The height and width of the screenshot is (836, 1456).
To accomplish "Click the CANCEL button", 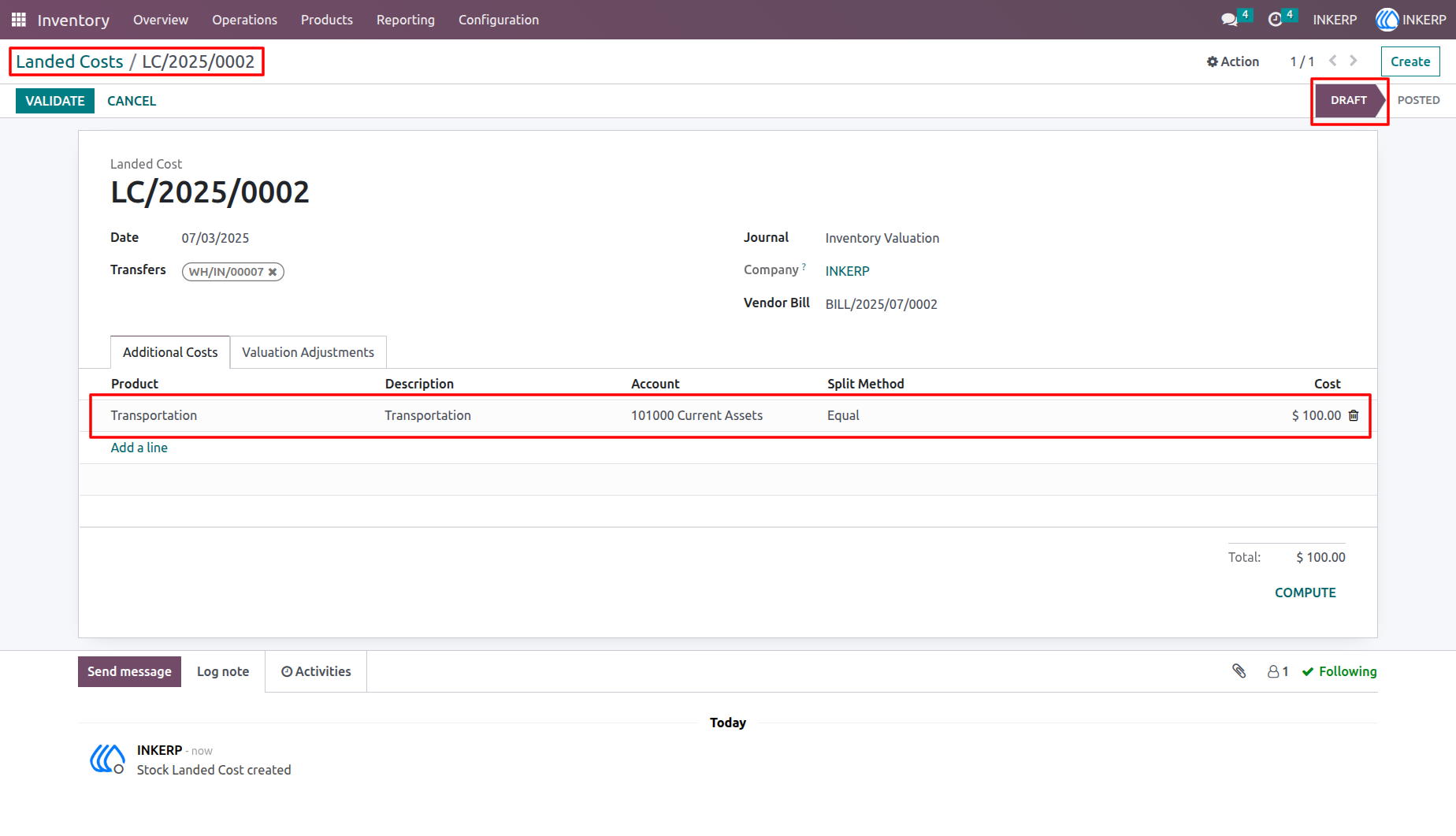I will (132, 101).
